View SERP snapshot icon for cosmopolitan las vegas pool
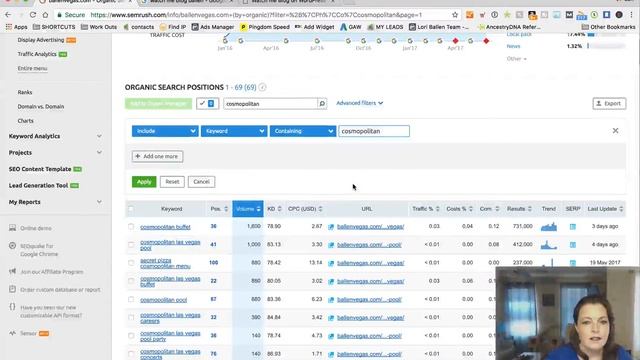The height and width of the screenshot is (360, 640). [x=573, y=245]
